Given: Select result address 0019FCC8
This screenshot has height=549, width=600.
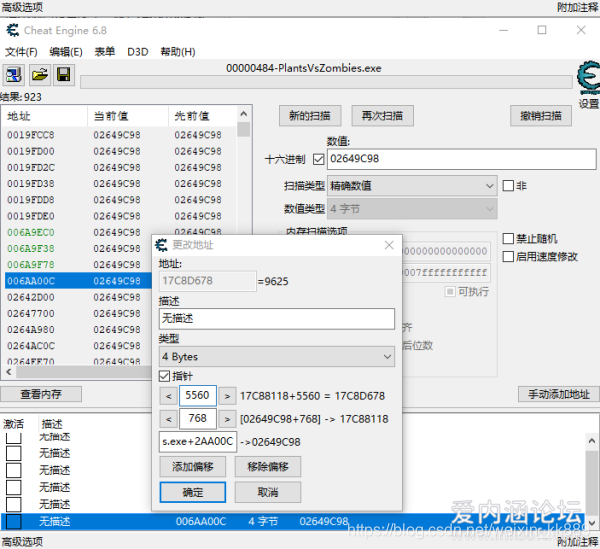Looking at the screenshot, I should (x=31, y=135).
